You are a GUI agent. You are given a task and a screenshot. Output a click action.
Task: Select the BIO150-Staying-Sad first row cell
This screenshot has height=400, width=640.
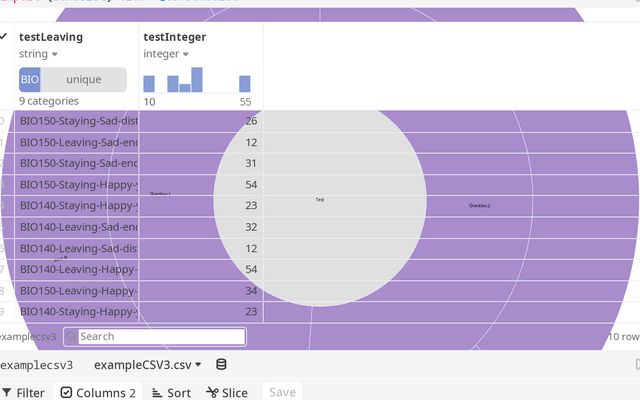[78, 121]
